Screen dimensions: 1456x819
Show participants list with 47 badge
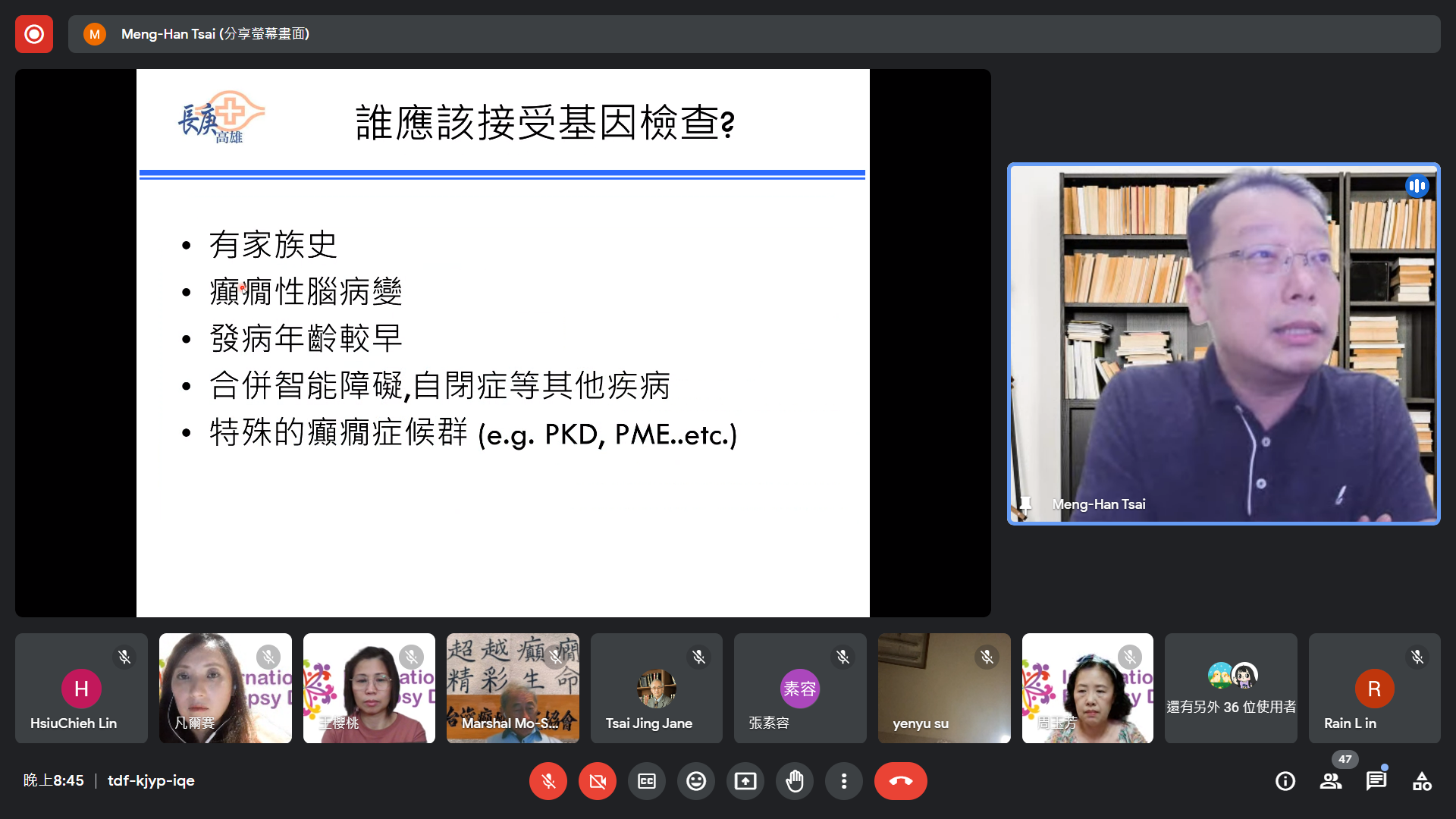[1331, 781]
